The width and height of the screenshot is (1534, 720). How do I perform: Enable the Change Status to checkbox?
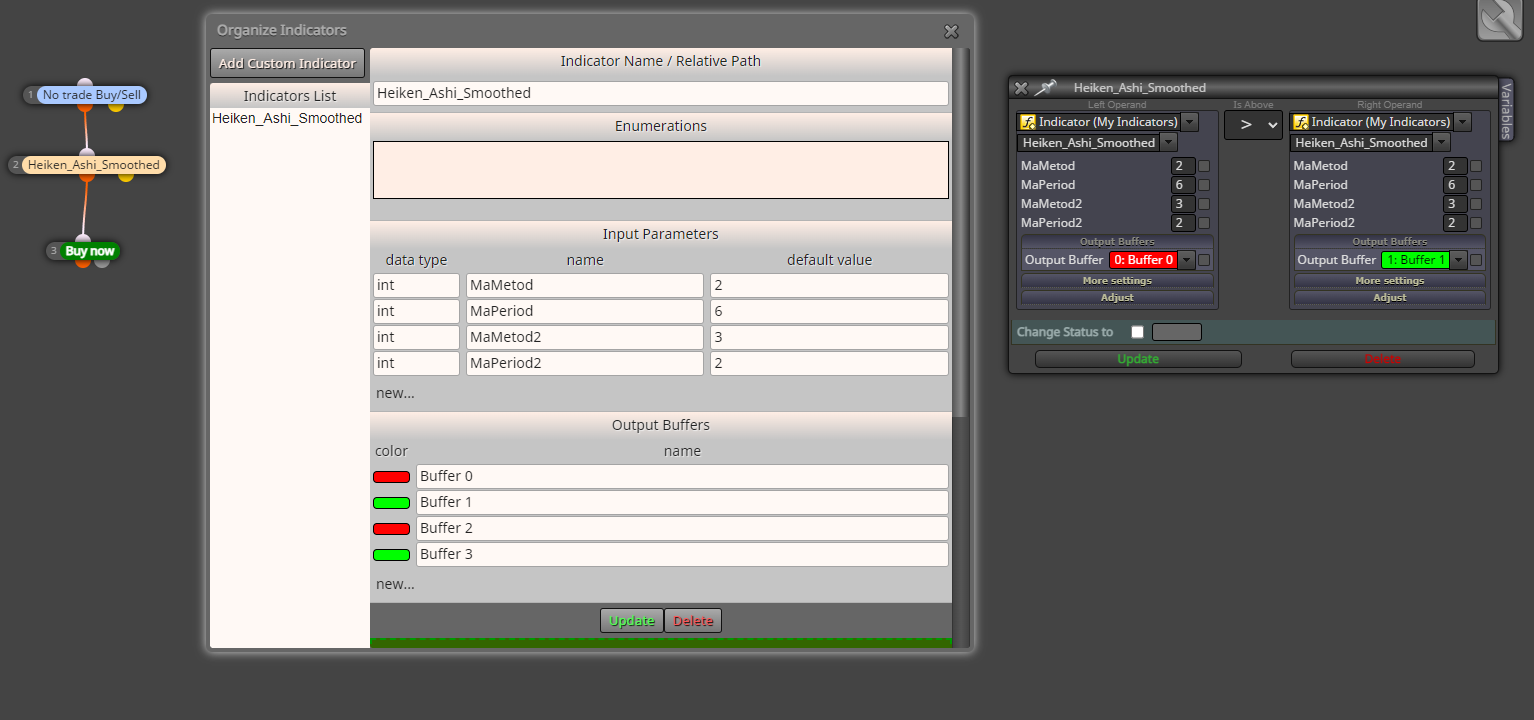point(1137,332)
